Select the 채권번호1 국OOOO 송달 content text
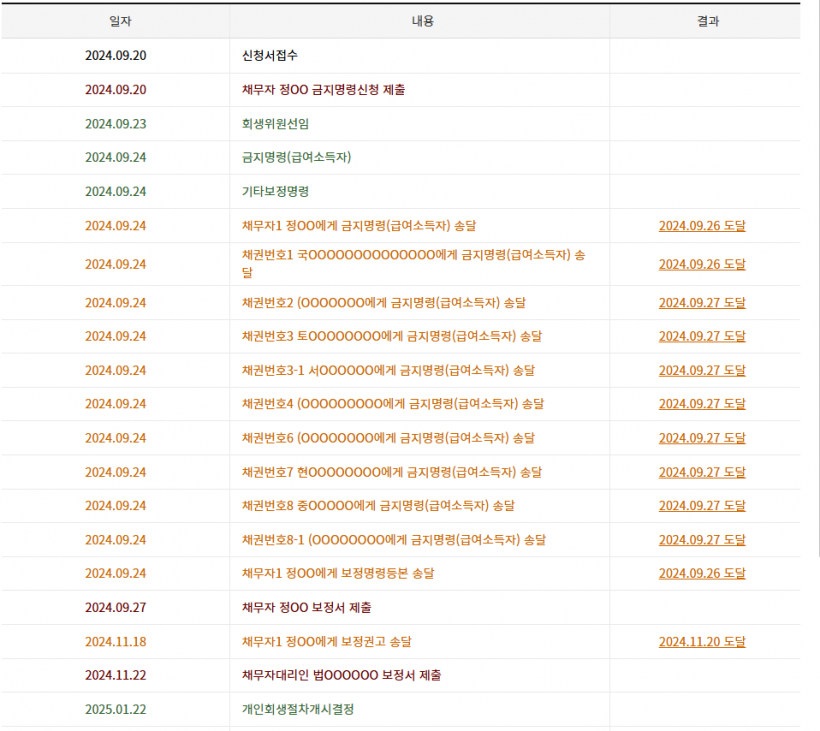The height and width of the screenshot is (731, 820). pos(414,264)
